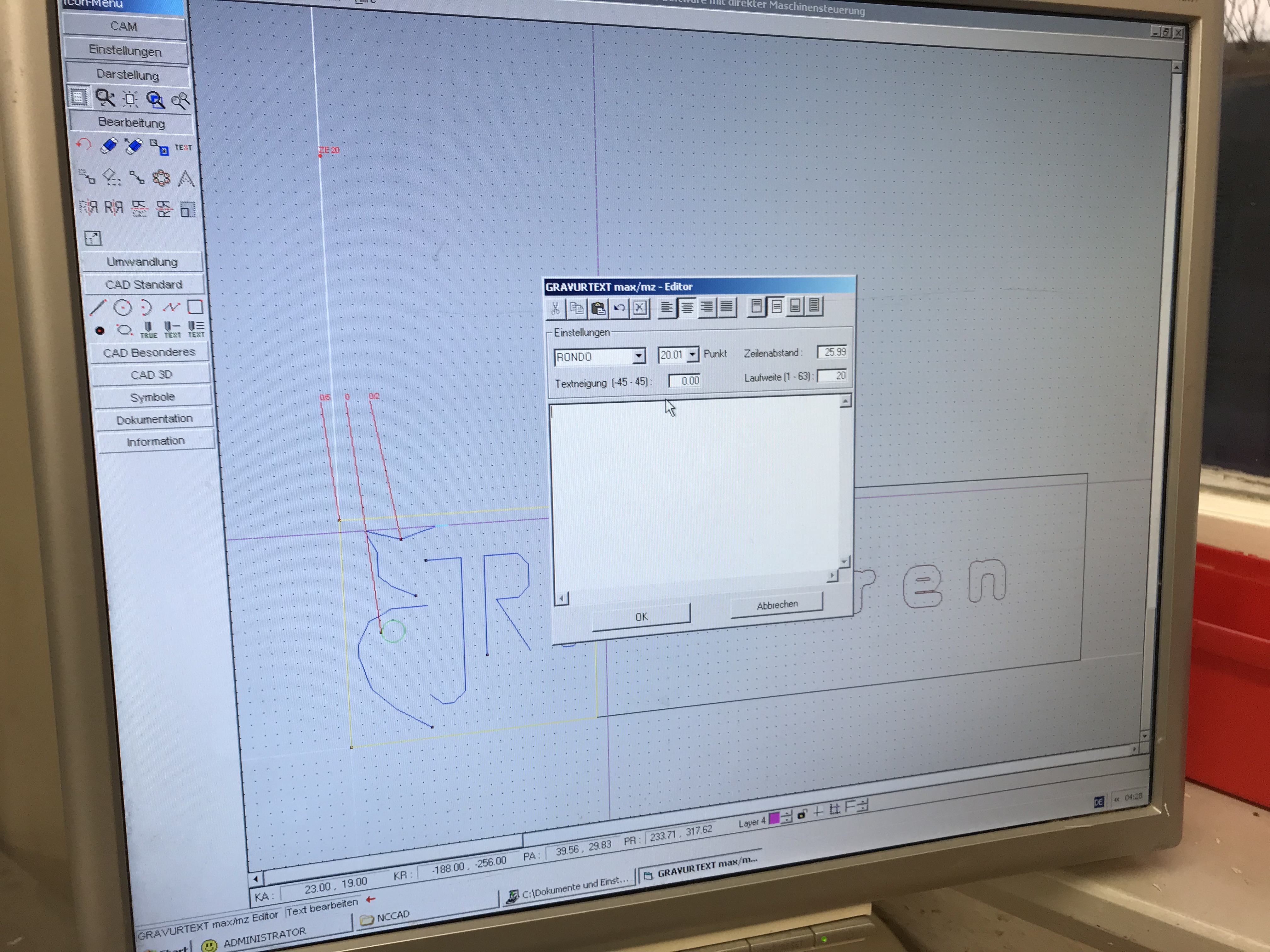Select the ellipse drawing tool
Viewport: 1270px width, 952px height.
tap(124, 330)
